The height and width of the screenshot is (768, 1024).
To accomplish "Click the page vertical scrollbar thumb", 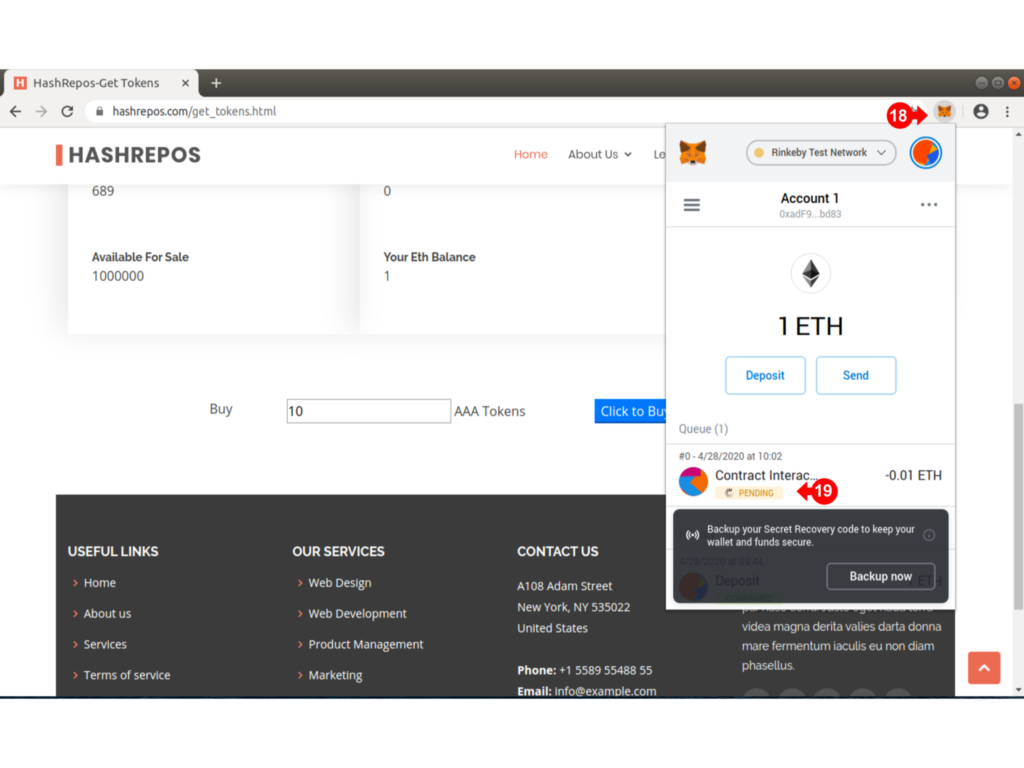I will click(1018, 507).
